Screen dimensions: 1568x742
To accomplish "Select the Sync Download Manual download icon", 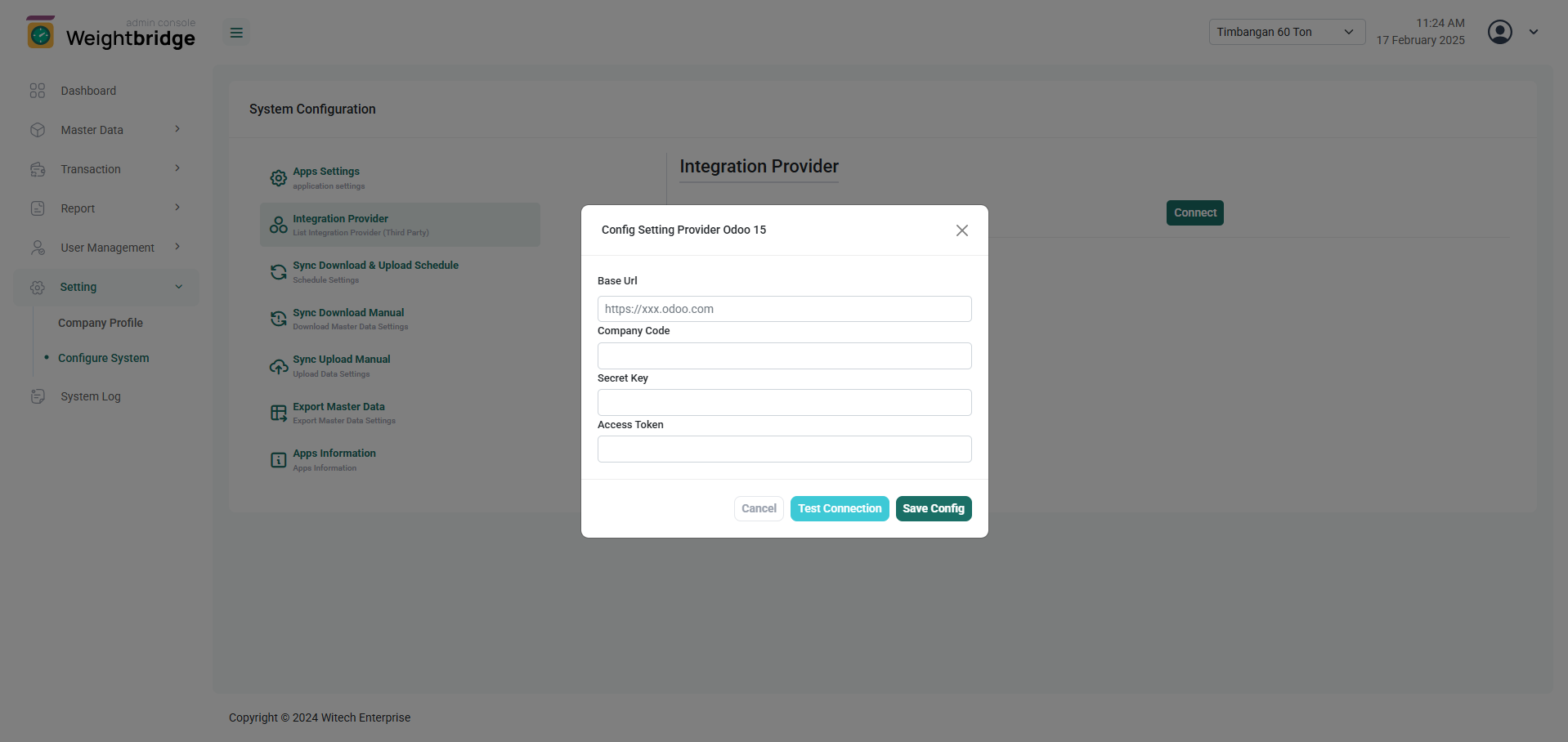I will 277,318.
